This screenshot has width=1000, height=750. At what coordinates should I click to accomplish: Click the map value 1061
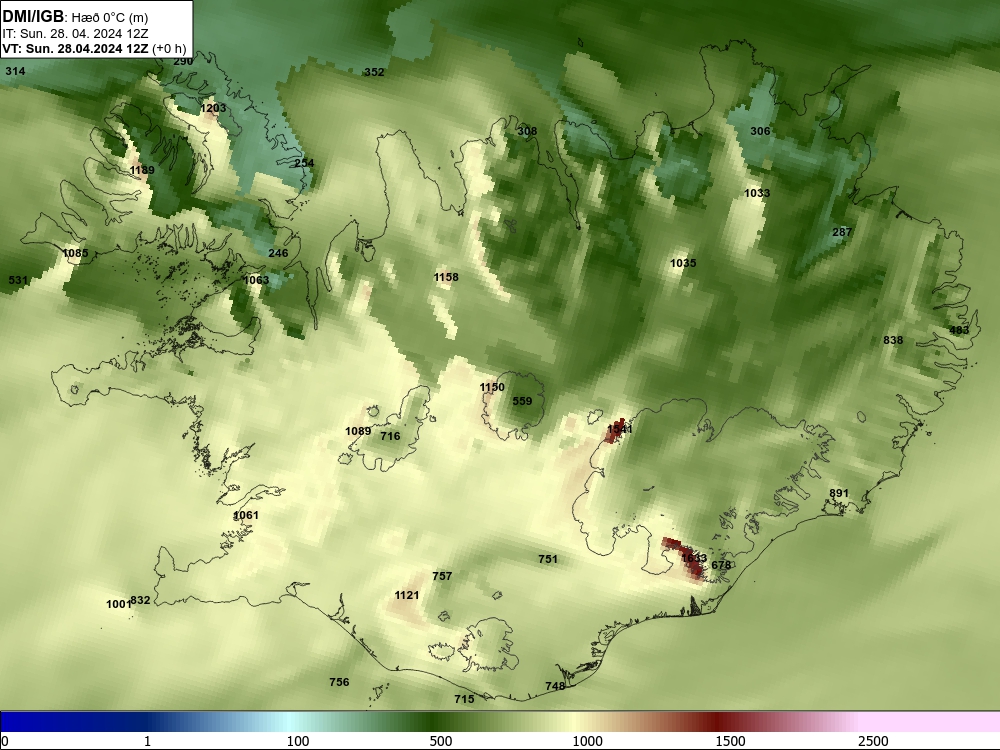click(246, 515)
